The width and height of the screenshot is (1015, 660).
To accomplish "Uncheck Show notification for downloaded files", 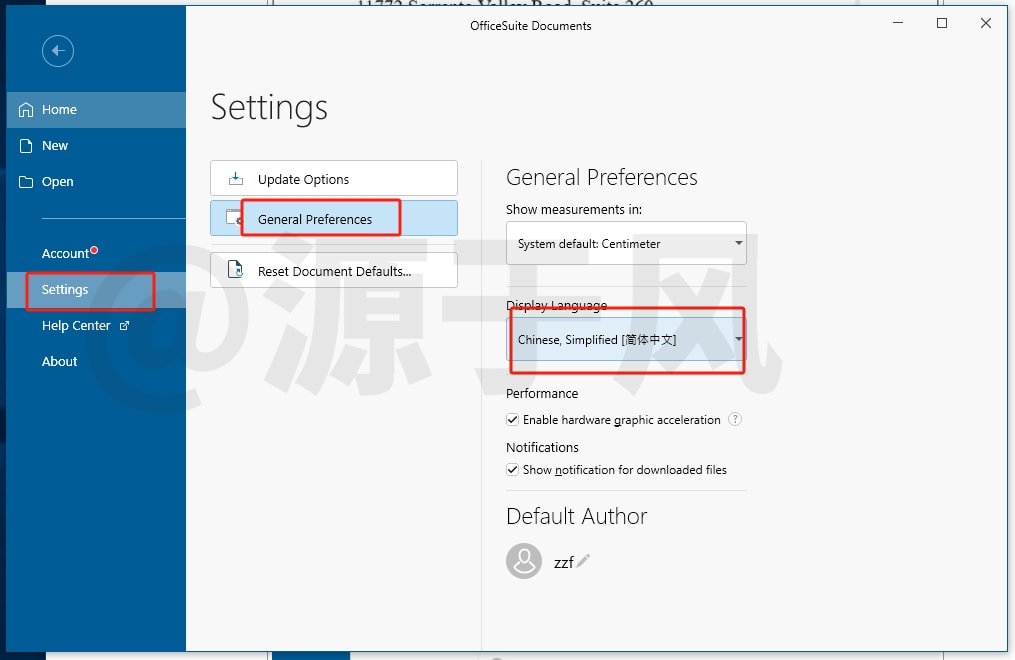I will tap(513, 470).
